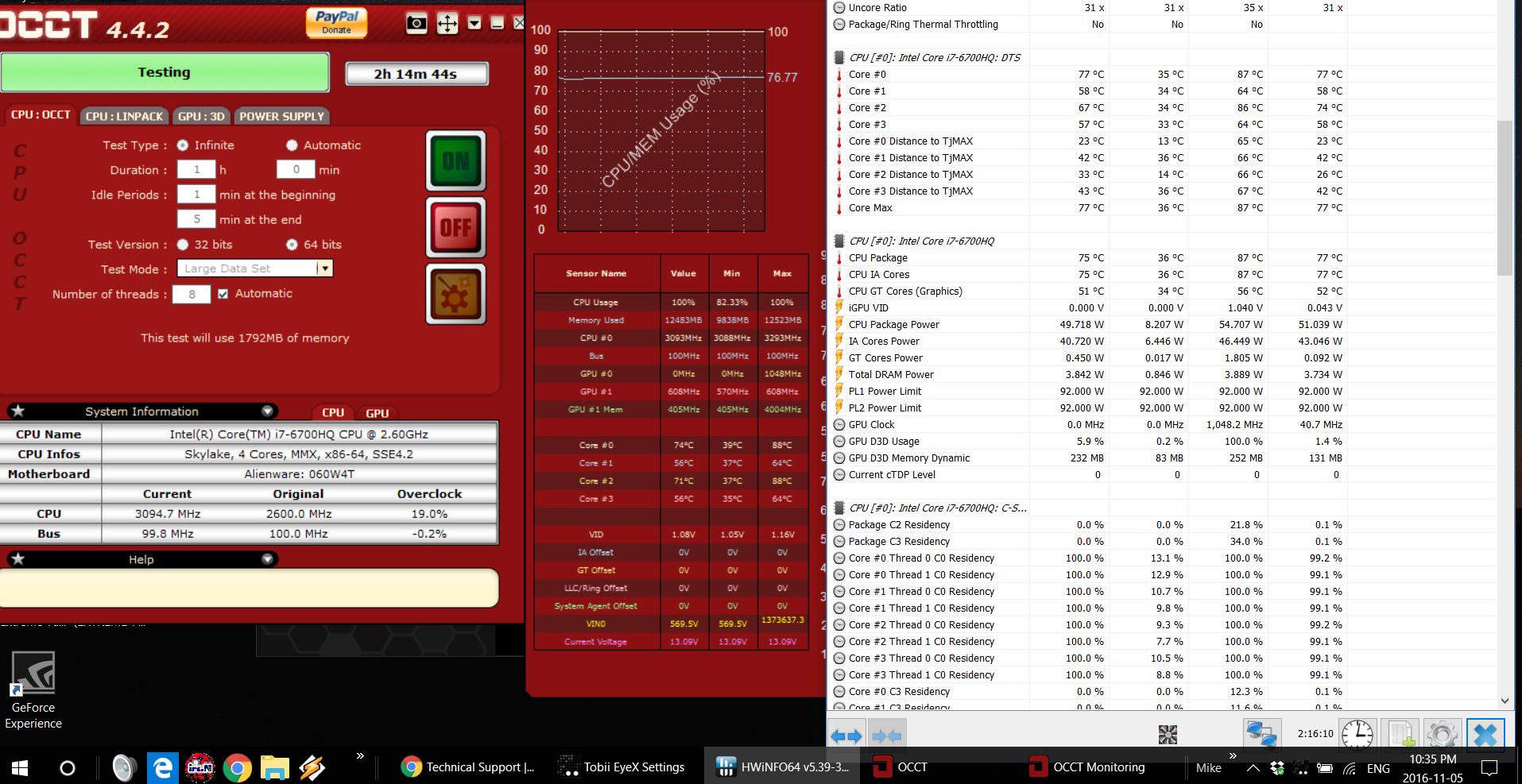Switch to the CPU:OCCT tab

pyautogui.click(x=41, y=115)
